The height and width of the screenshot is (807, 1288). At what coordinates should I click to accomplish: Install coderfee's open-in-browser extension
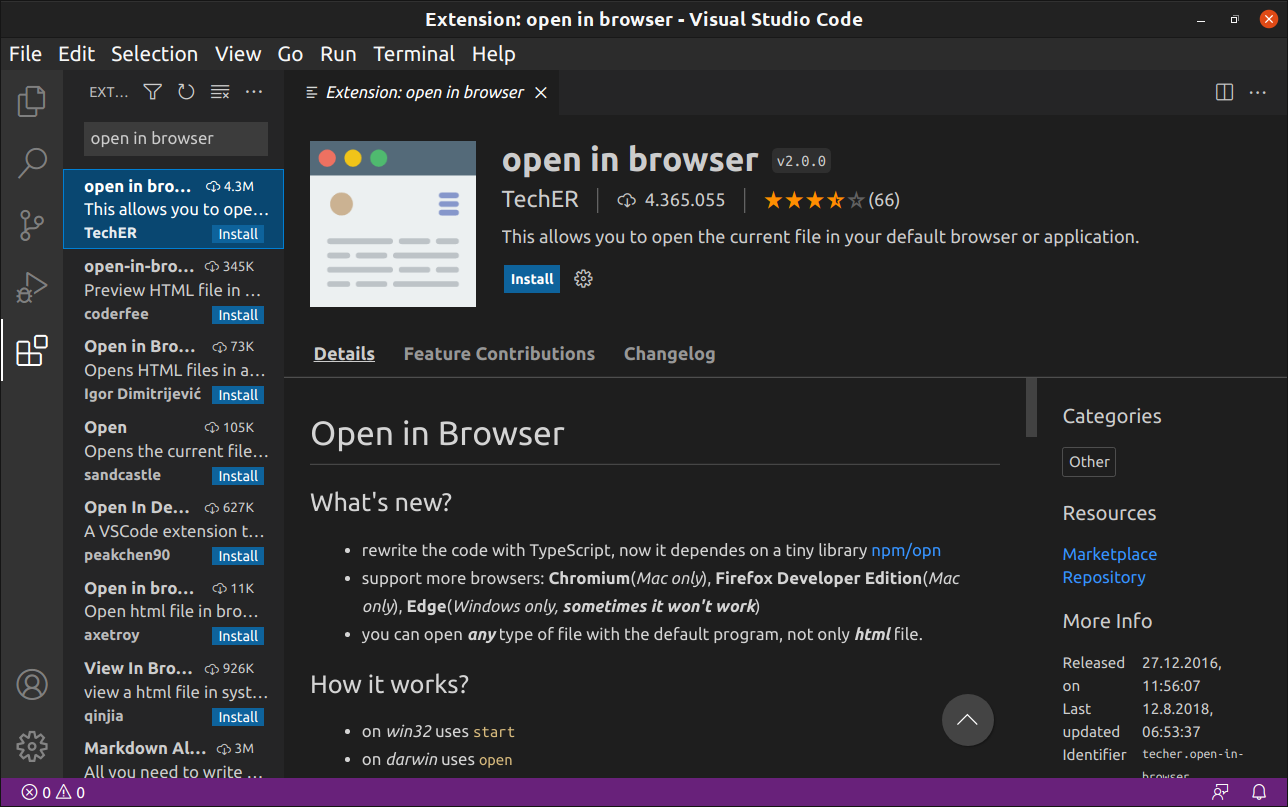click(238, 315)
